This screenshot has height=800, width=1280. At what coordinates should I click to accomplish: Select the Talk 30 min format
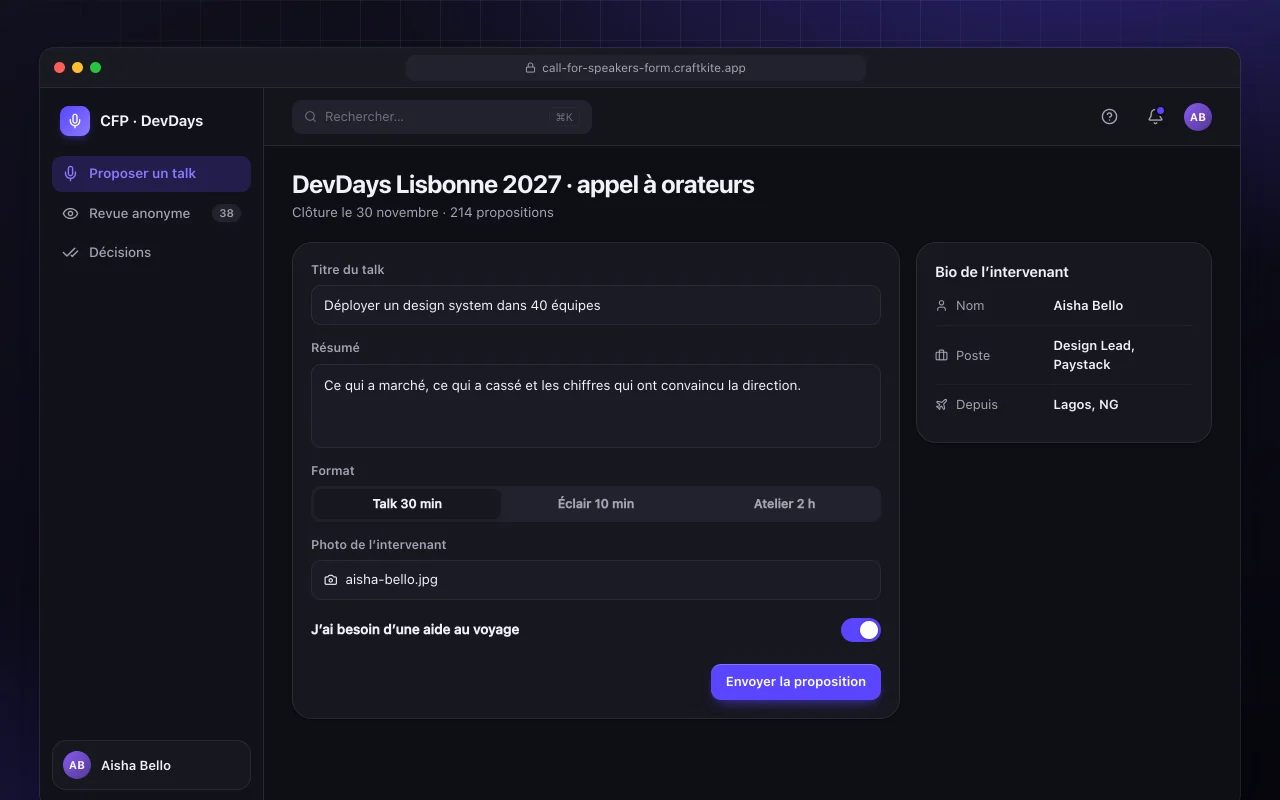point(407,504)
